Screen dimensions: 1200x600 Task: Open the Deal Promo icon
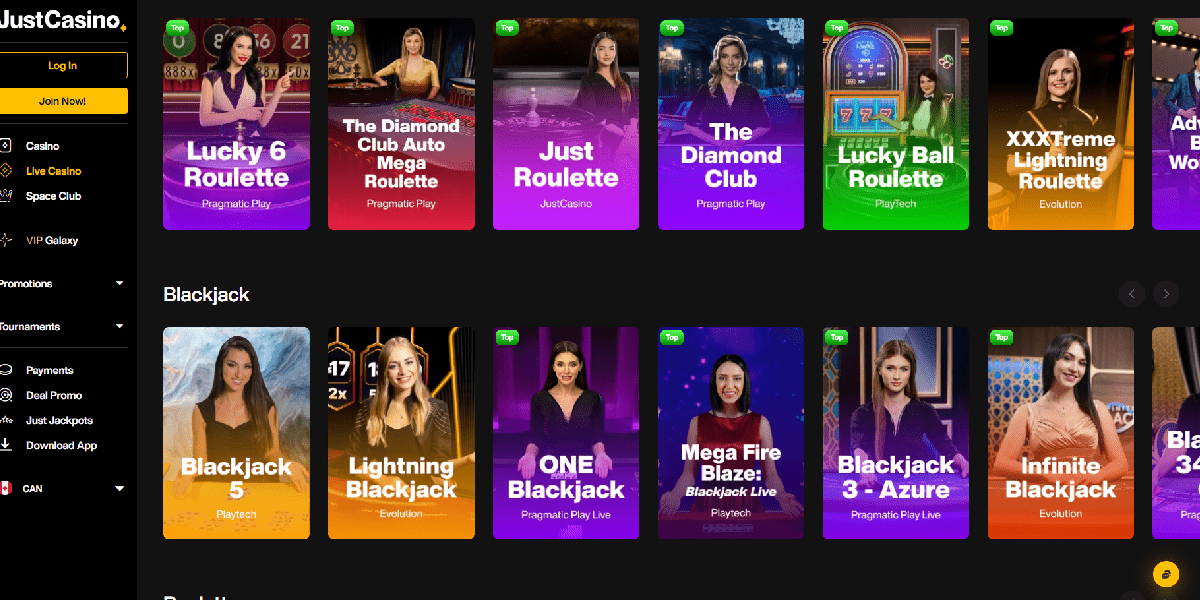[5, 395]
